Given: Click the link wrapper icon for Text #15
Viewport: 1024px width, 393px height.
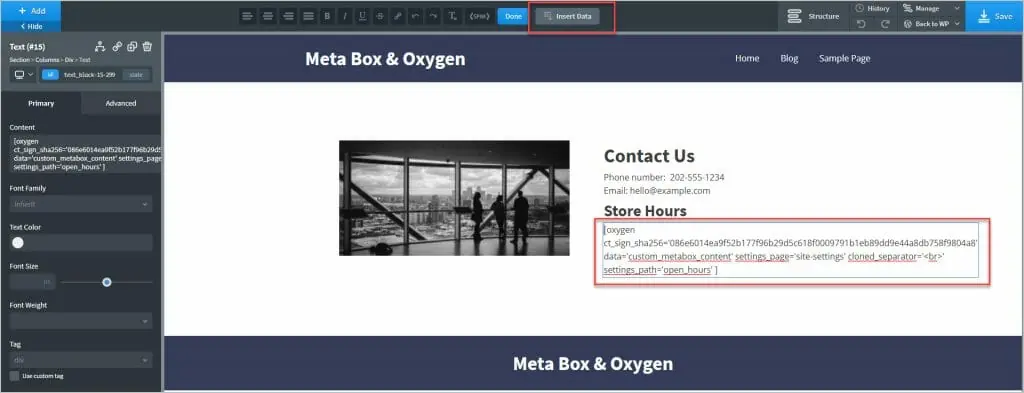Looking at the screenshot, I should (x=117, y=46).
